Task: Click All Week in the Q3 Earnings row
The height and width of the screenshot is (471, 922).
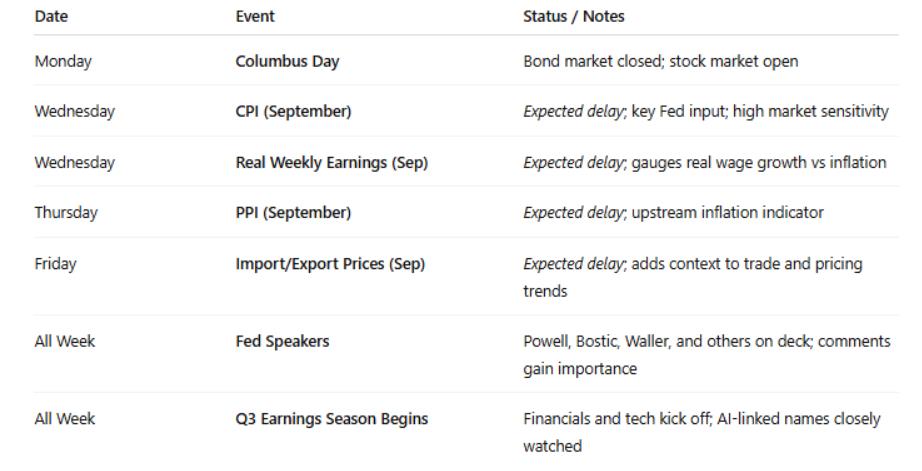Action: coord(65,419)
